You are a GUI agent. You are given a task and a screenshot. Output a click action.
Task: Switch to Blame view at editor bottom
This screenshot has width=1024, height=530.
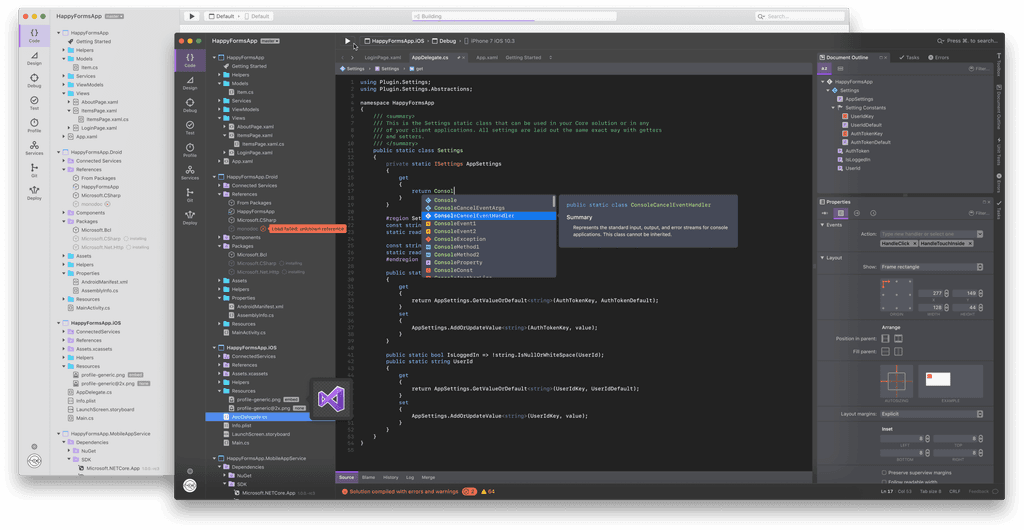click(x=368, y=477)
